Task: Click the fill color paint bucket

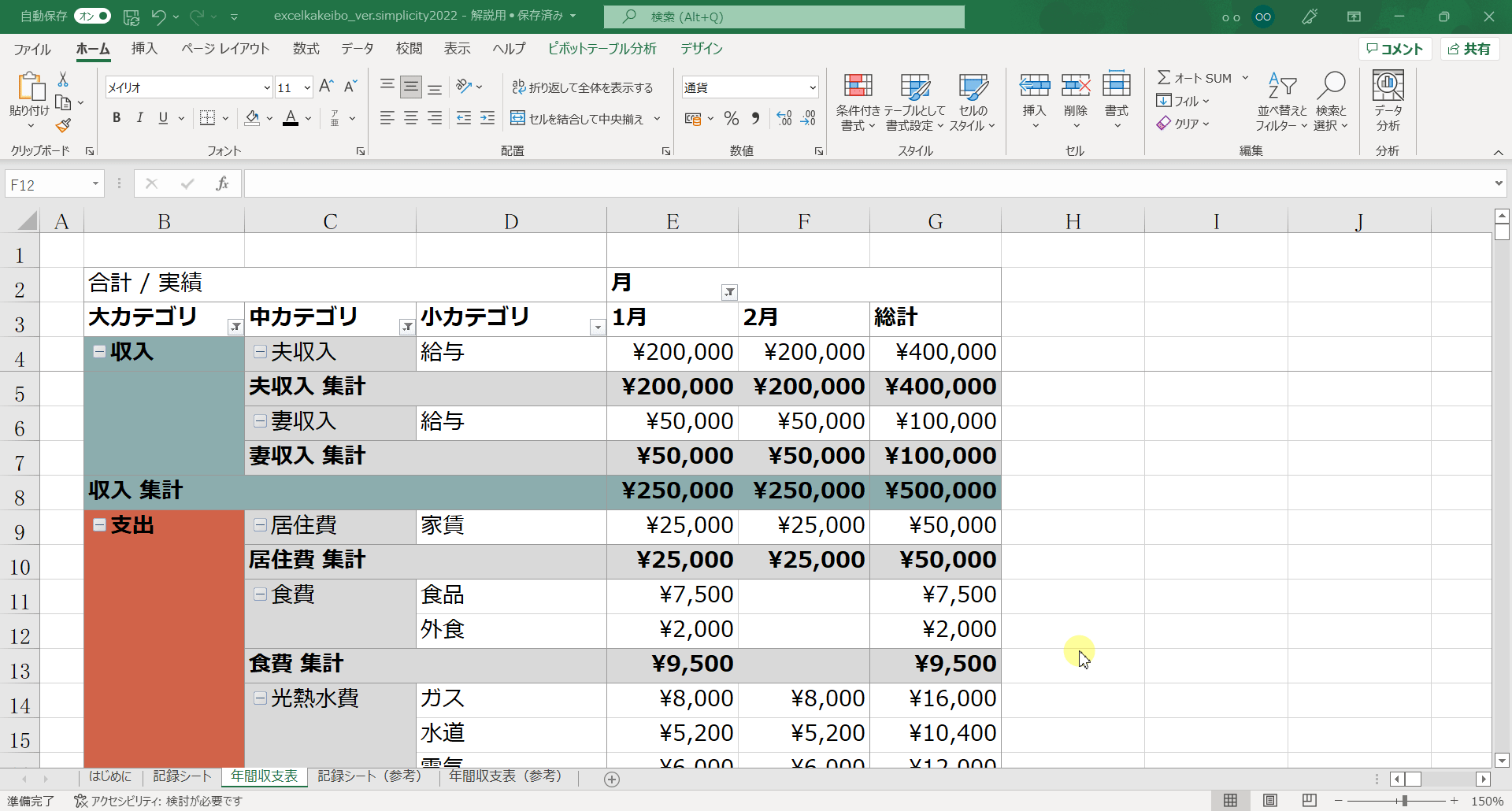Action: 252,118
